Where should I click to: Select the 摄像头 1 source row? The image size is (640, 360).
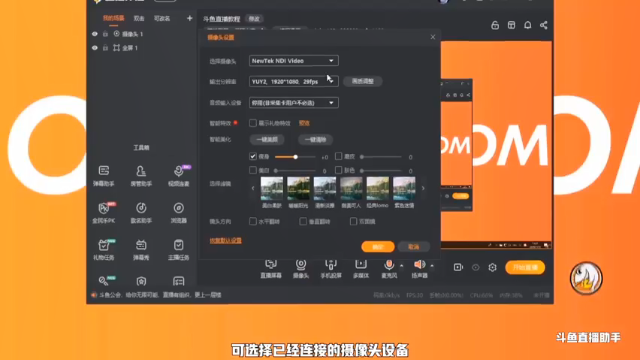(x=142, y=34)
